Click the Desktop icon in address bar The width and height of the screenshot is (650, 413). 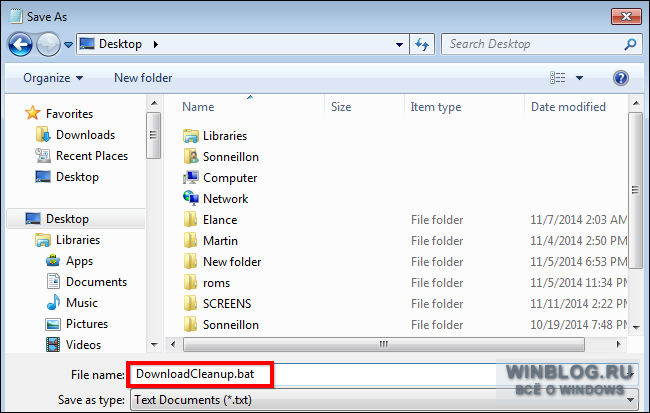87,44
